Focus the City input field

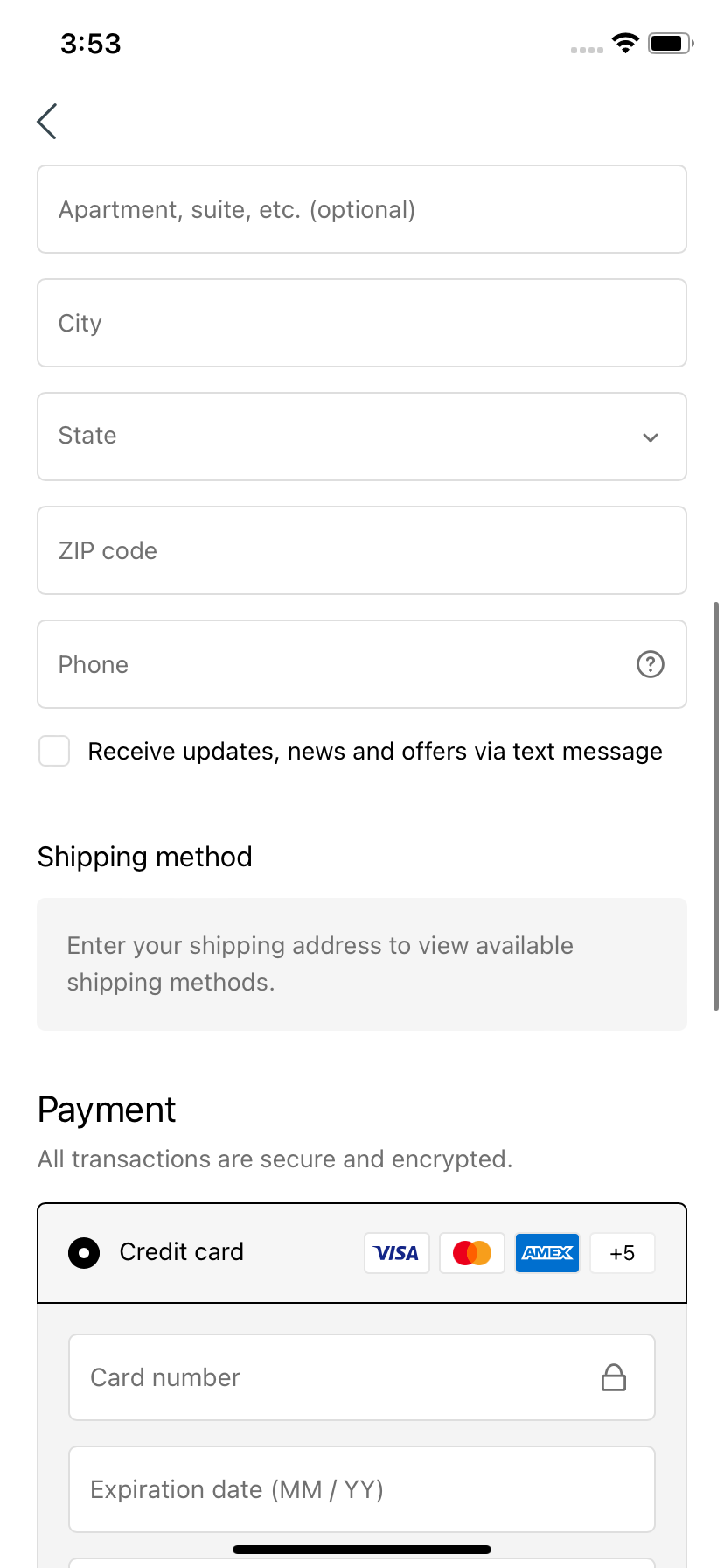click(x=362, y=323)
